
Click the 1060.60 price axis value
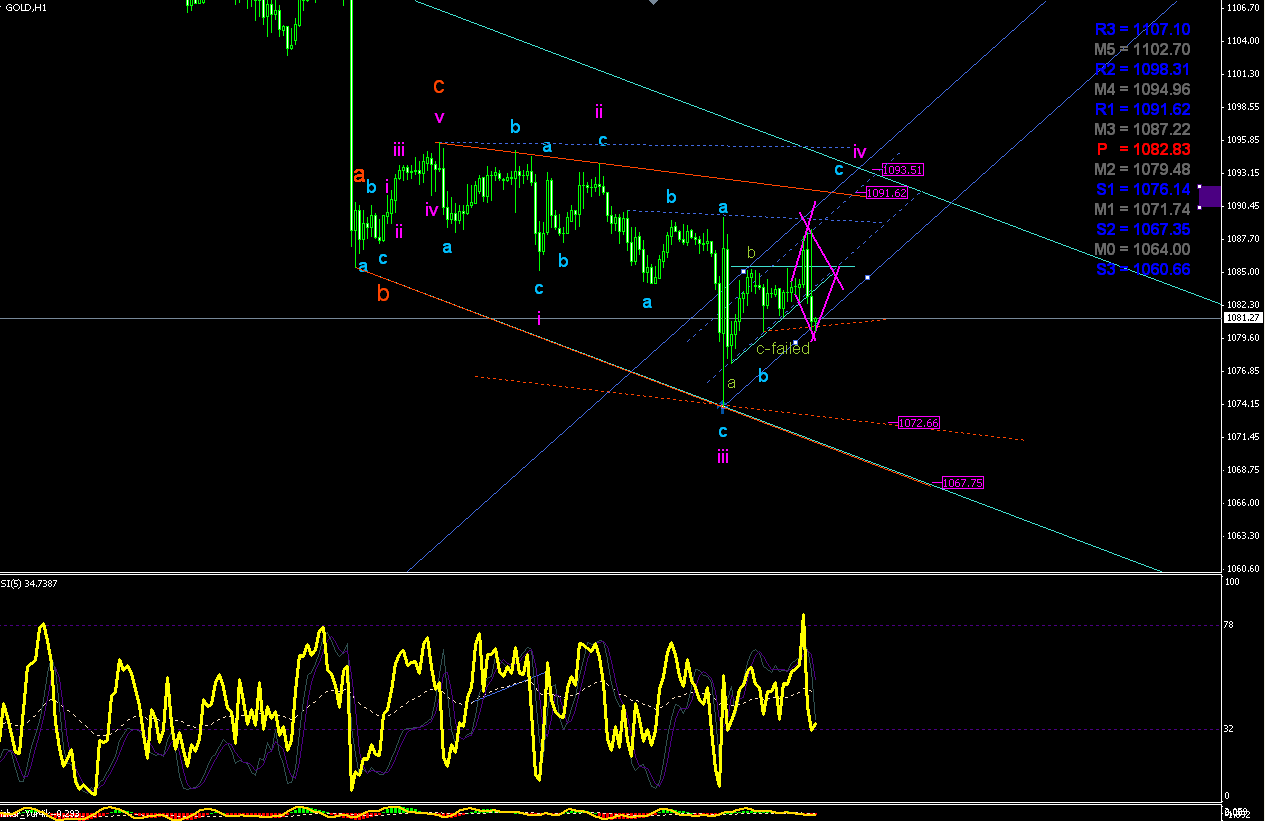click(x=1242, y=569)
